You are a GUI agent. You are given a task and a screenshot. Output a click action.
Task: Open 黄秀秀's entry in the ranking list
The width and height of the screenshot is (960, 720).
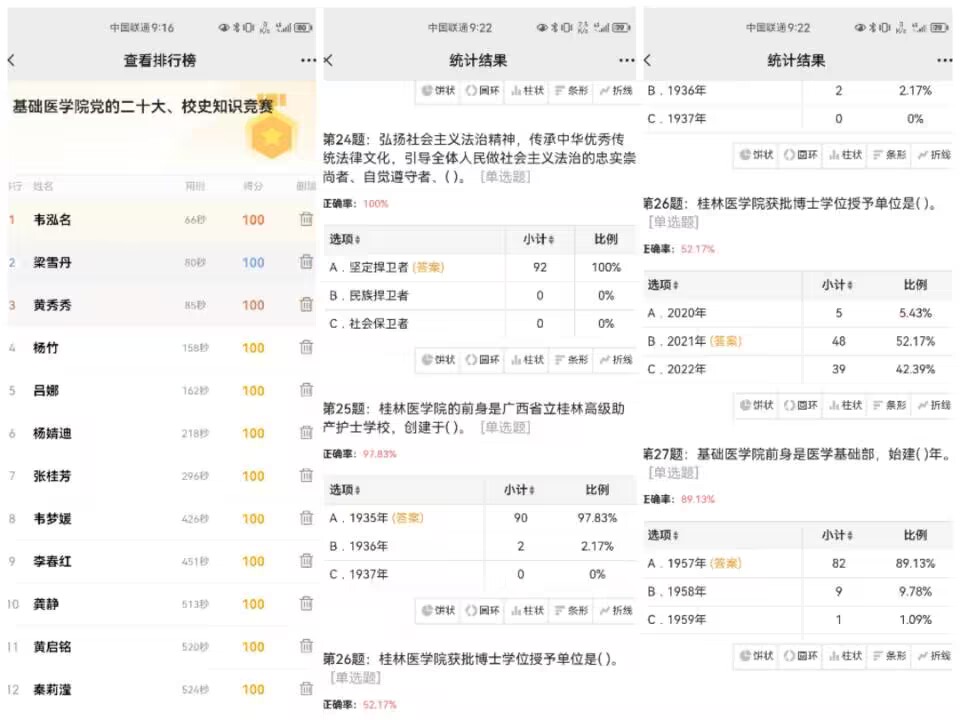click(x=52, y=305)
